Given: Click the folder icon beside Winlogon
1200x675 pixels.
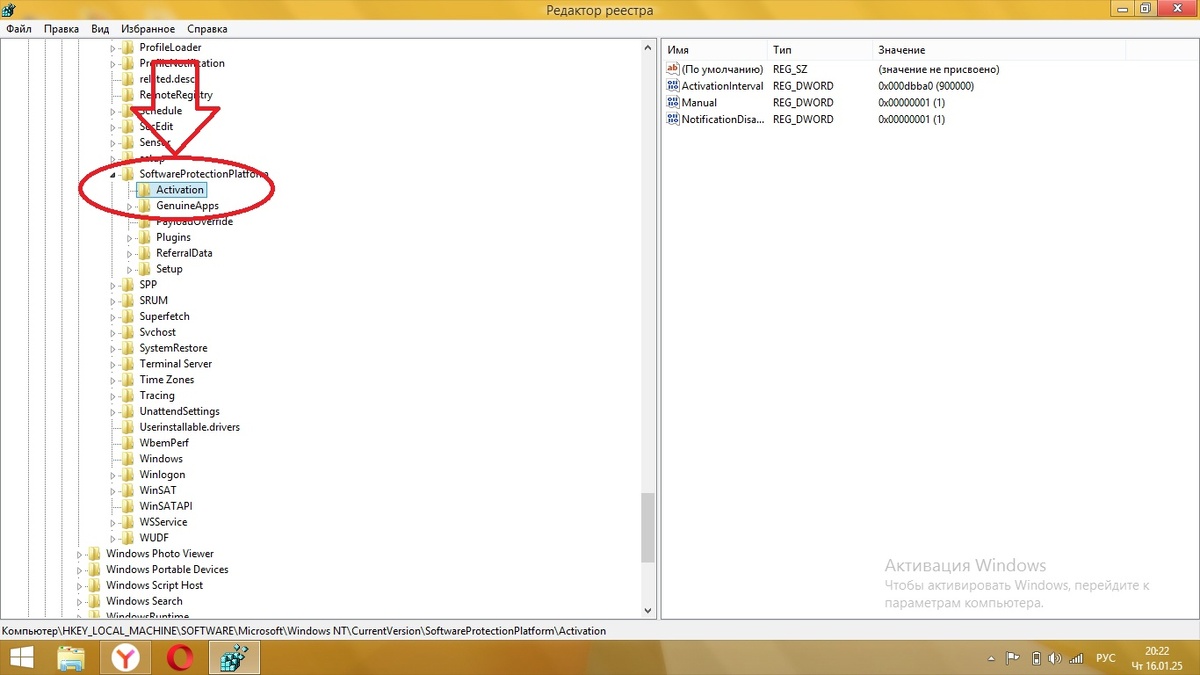Looking at the screenshot, I should 127,474.
